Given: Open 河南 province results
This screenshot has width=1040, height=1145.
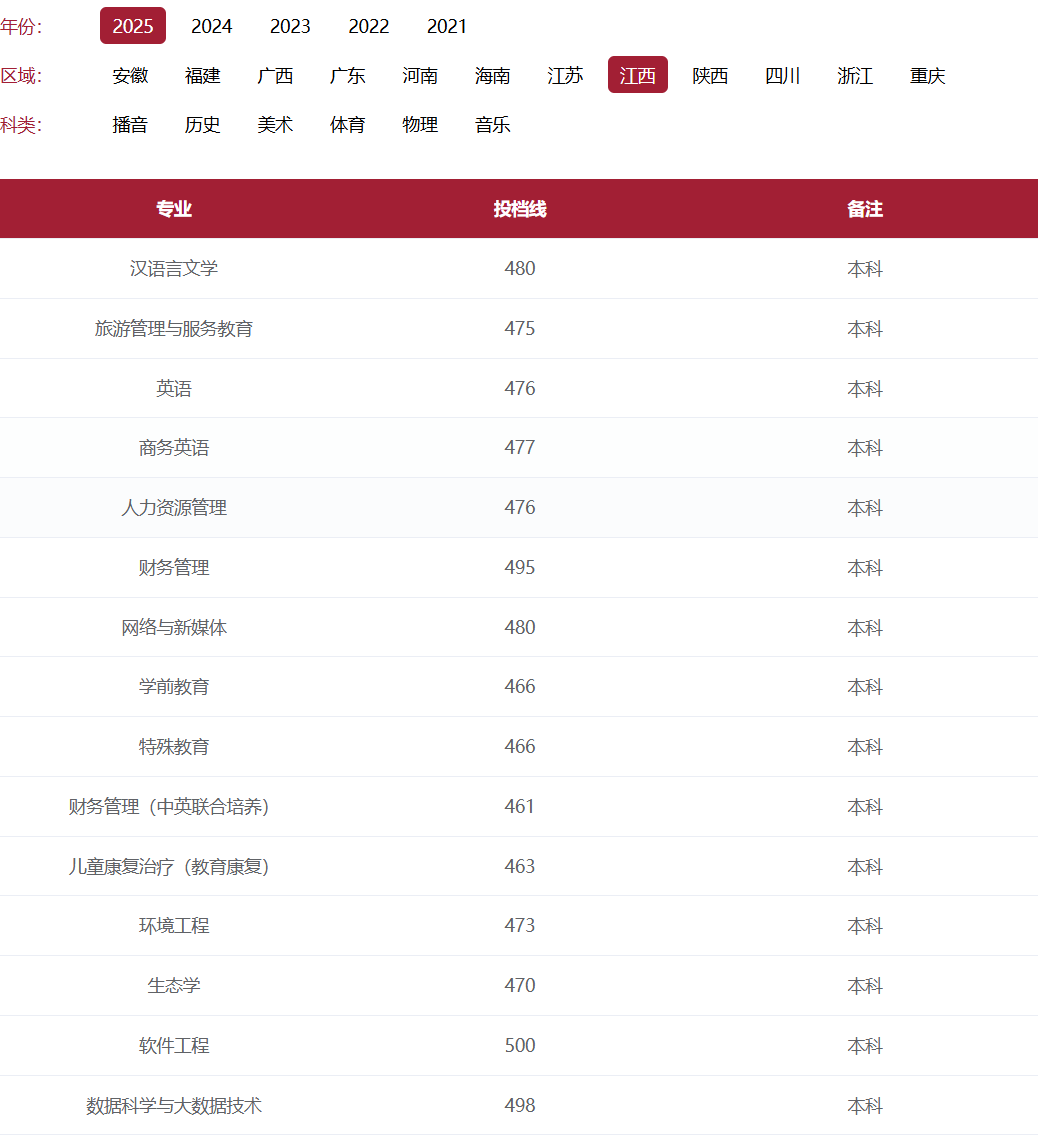Looking at the screenshot, I should [x=419, y=75].
